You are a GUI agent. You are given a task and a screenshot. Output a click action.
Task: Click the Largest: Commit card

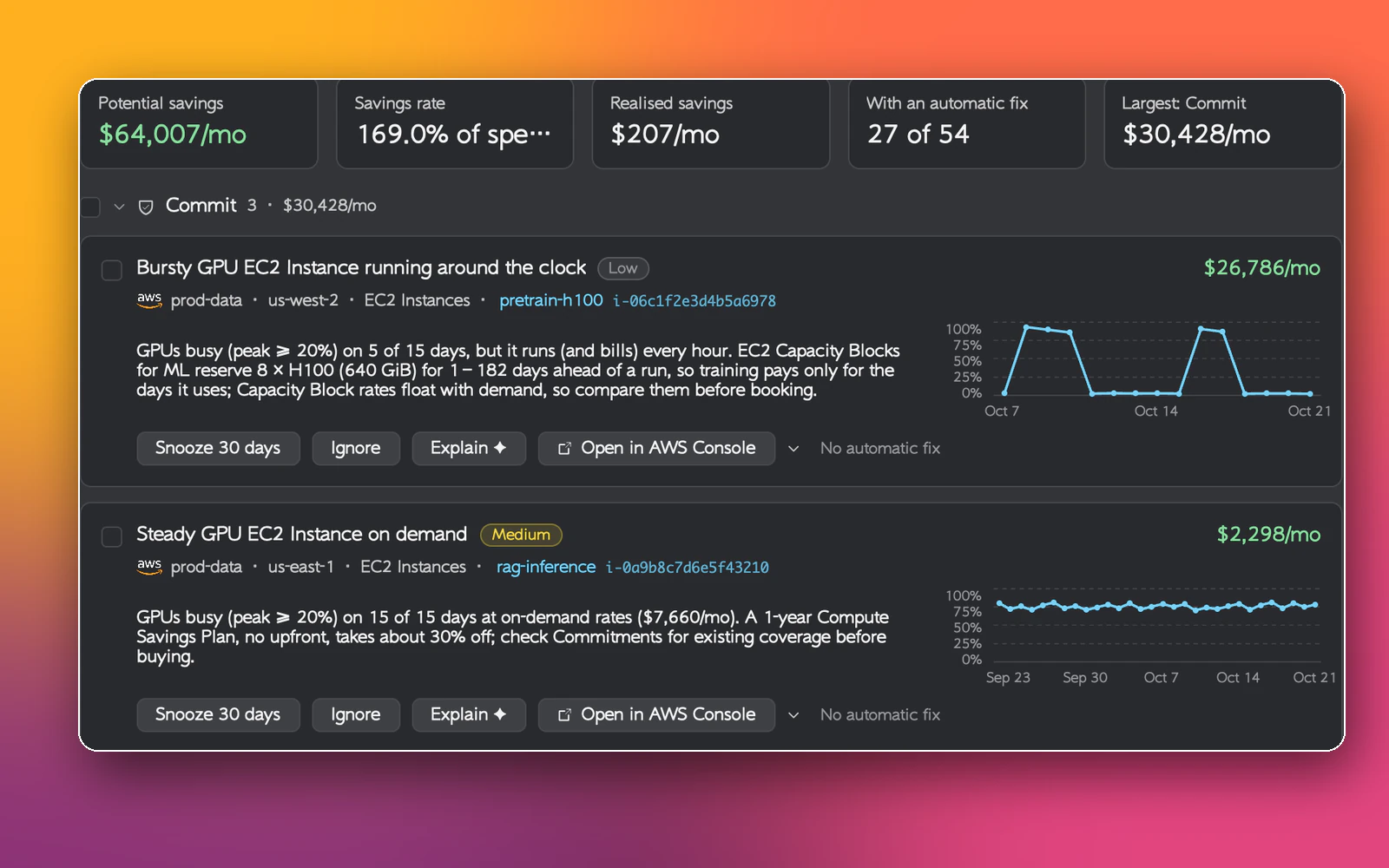pyautogui.click(x=1223, y=124)
